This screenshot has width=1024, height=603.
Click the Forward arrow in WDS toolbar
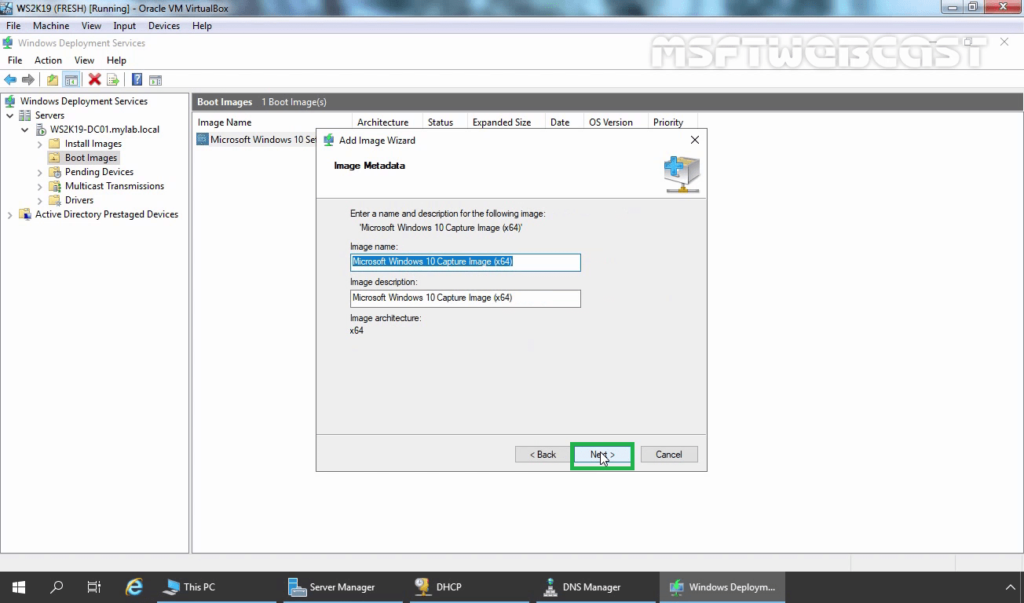[x=28, y=80]
